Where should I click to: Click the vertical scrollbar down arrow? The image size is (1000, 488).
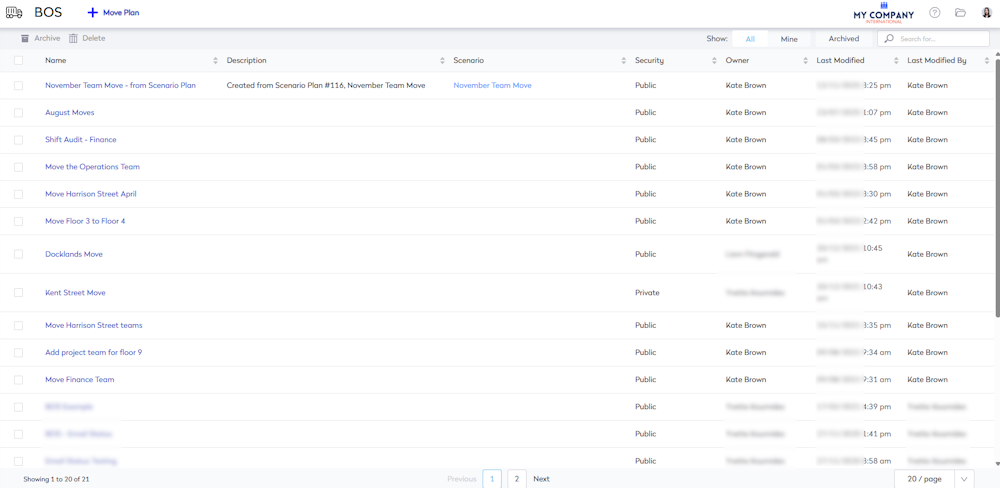996,464
